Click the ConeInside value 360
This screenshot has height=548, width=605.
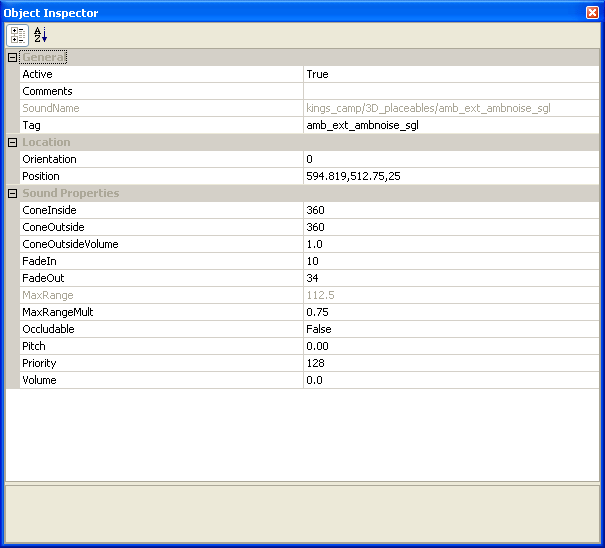[451, 211]
